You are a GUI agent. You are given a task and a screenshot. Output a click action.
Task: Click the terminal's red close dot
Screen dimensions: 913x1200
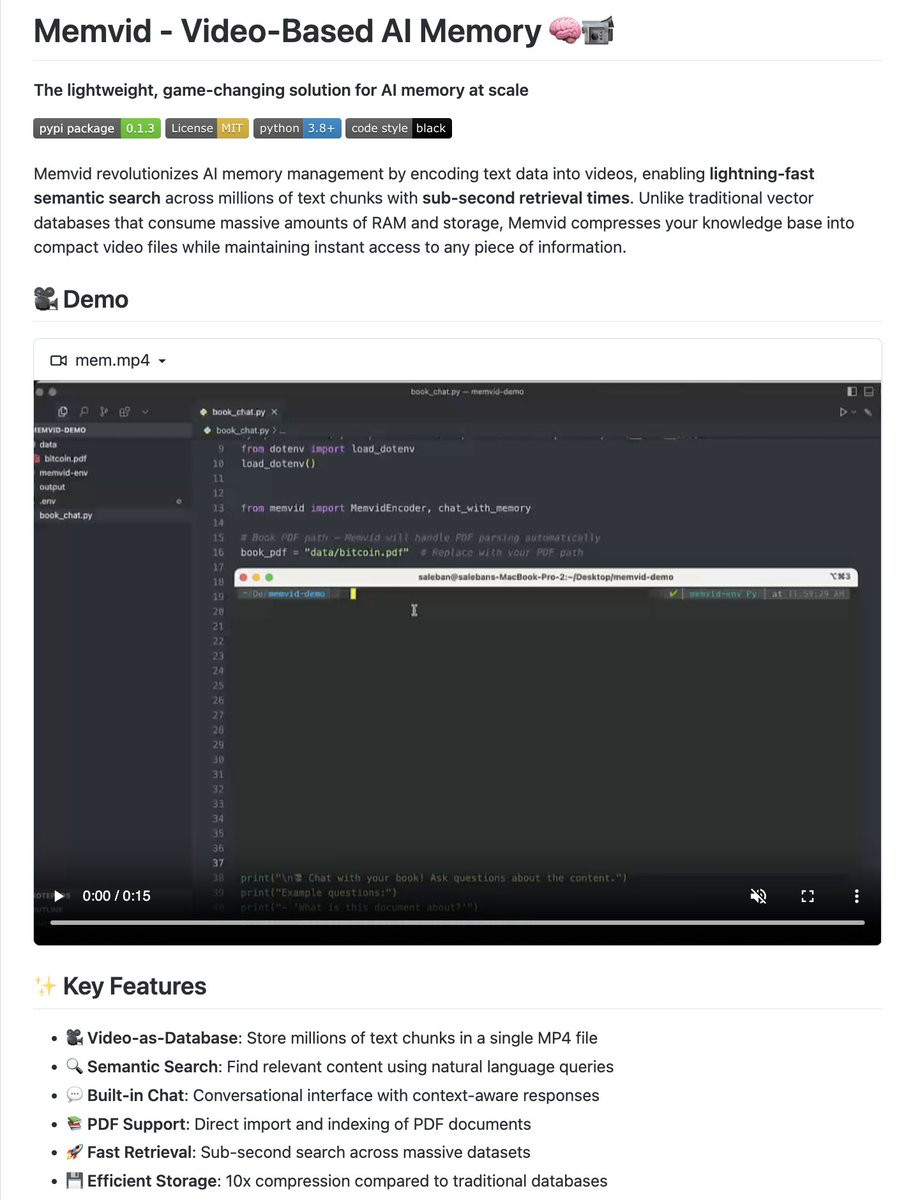pos(243,577)
